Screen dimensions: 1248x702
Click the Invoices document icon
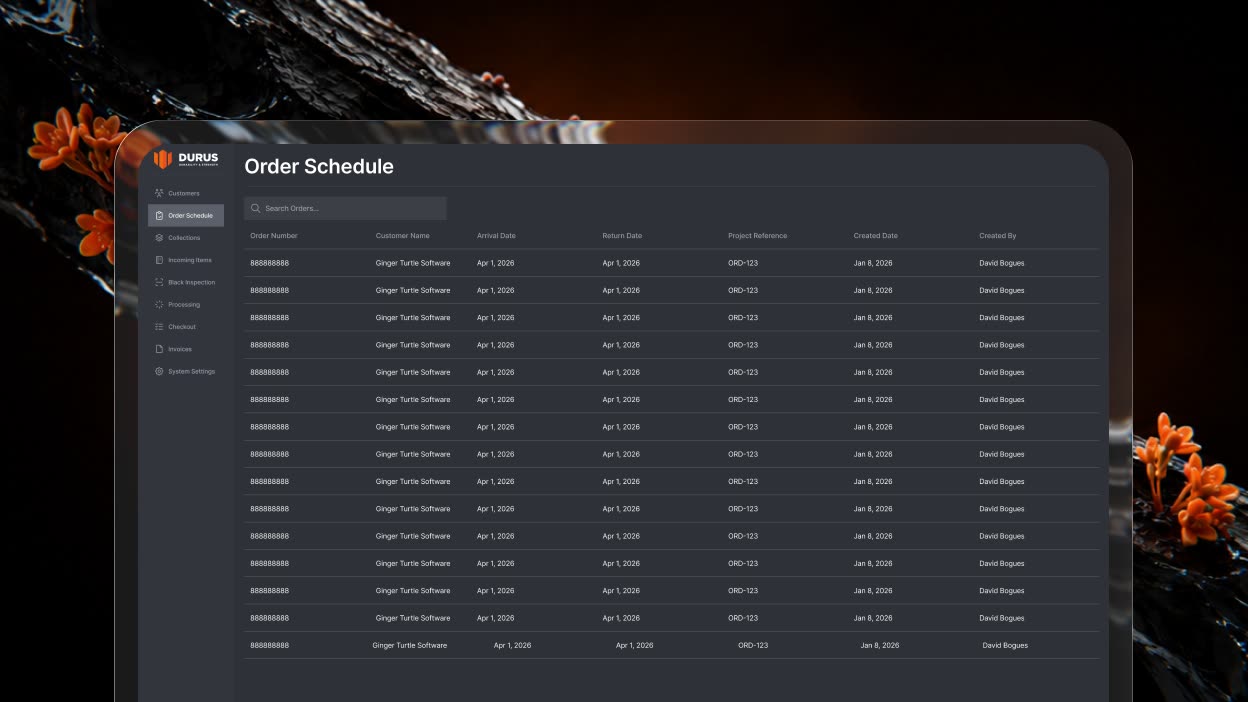point(159,349)
